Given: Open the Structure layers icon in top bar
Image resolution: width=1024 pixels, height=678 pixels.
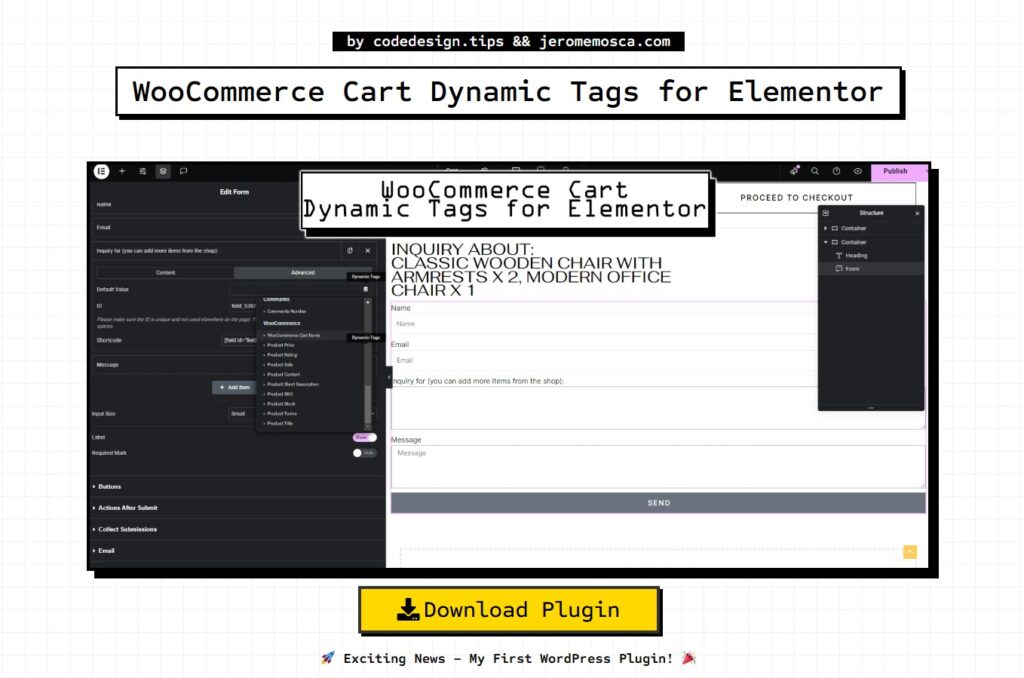Looking at the screenshot, I should [163, 171].
